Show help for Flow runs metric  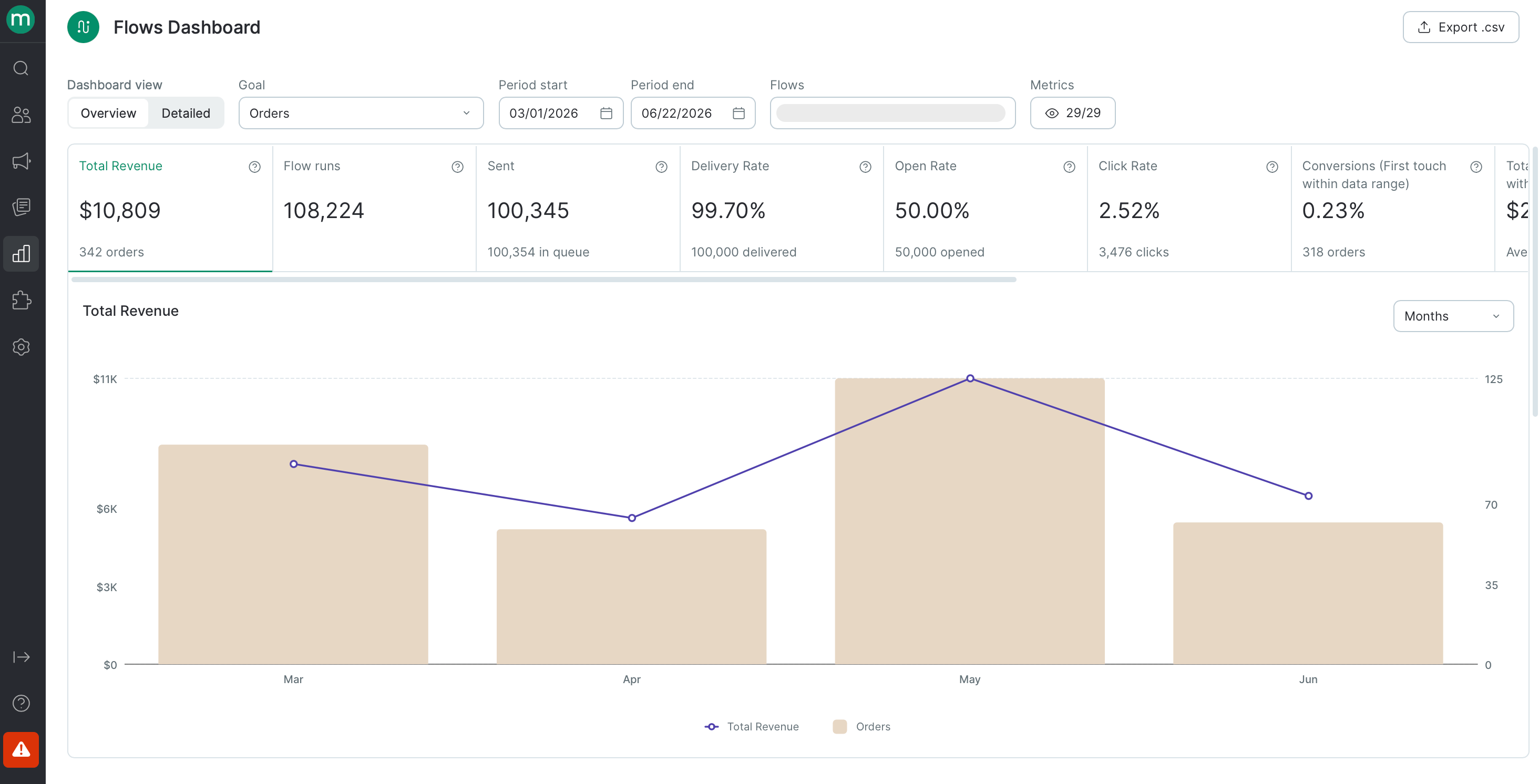click(458, 167)
